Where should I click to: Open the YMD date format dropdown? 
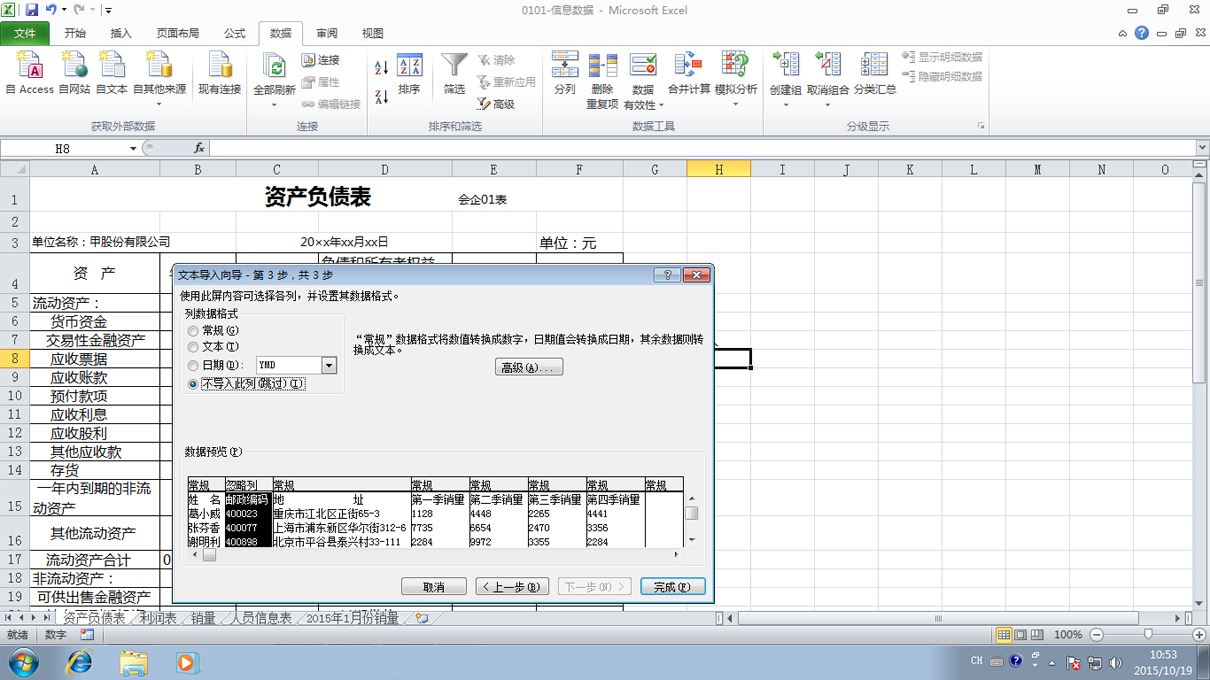[x=328, y=366]
